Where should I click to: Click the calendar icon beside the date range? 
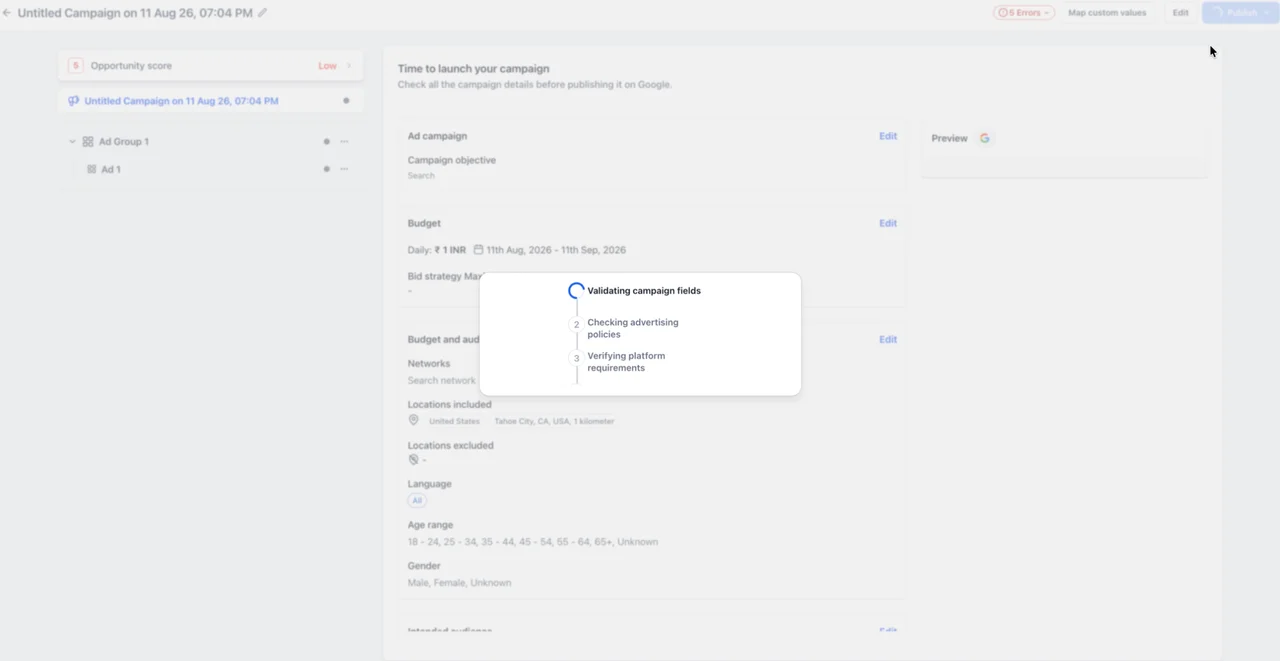pos(478,250)
